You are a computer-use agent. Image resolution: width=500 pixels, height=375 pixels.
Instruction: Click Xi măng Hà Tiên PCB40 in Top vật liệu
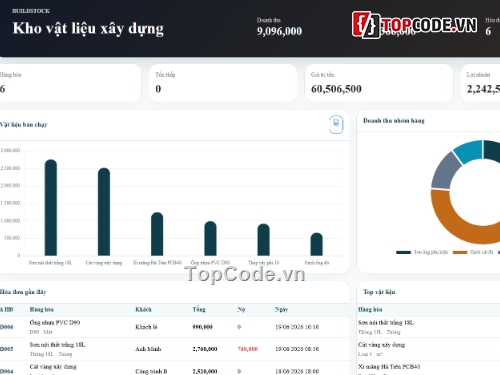389,367
